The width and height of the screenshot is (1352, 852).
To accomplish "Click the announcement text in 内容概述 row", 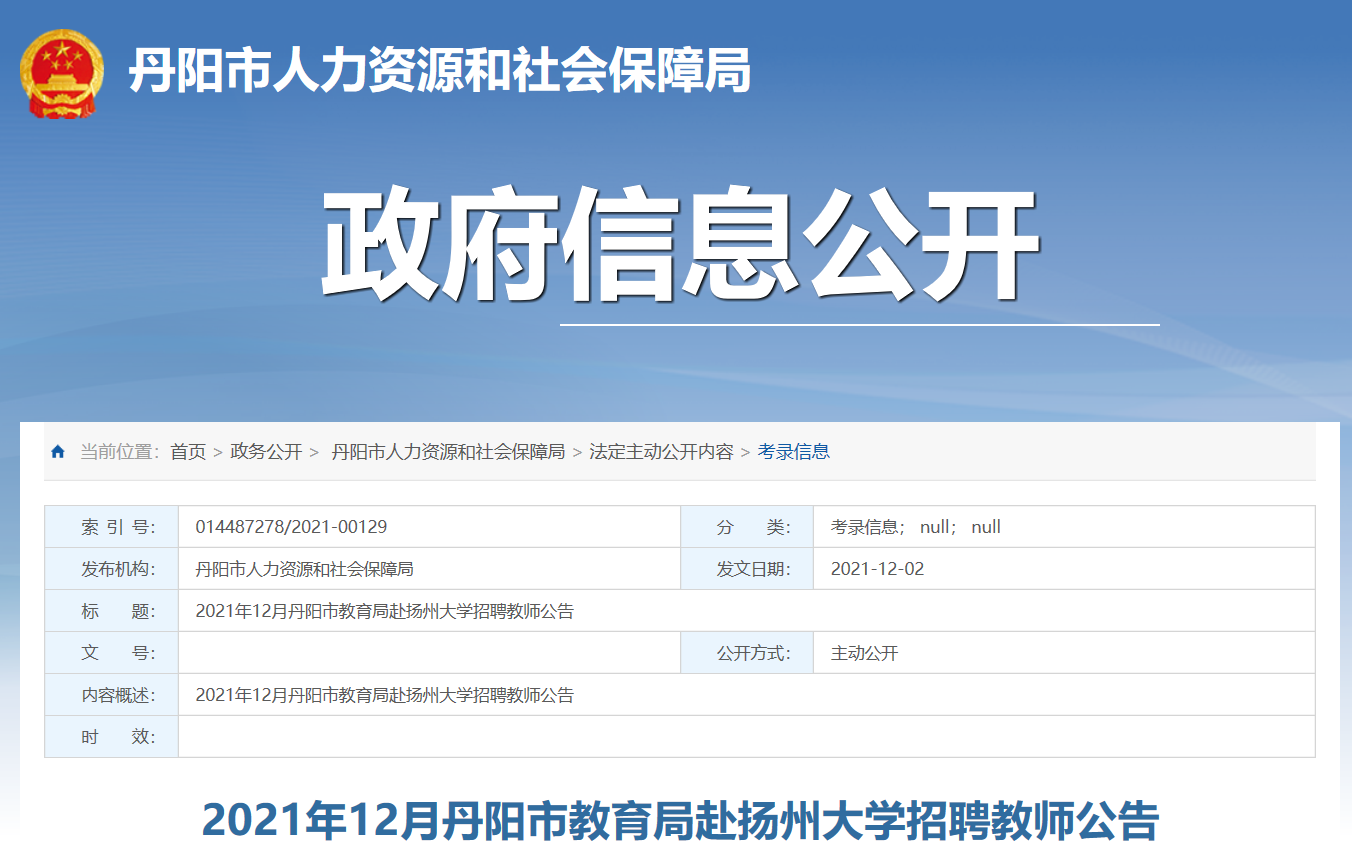I will [x=384, y=695].
